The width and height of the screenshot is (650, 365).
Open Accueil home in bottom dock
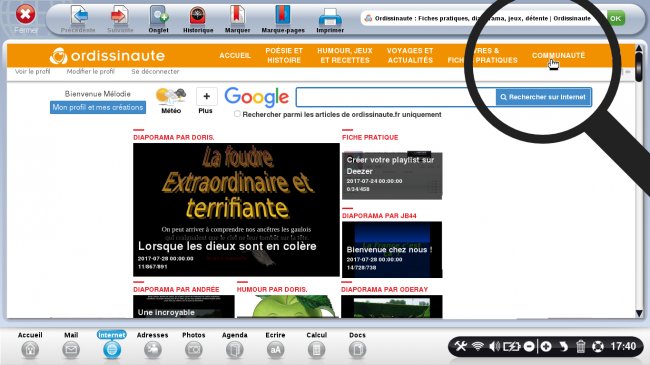click(30, 345)
